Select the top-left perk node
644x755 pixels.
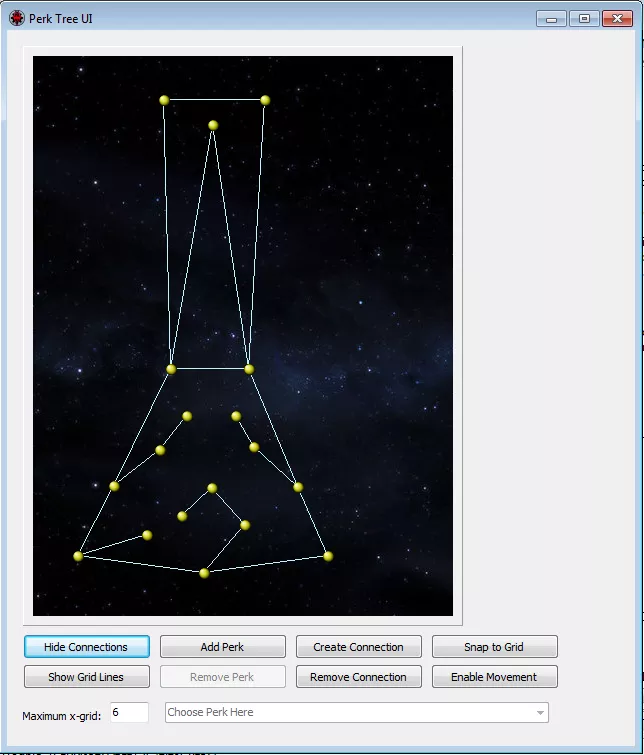click(164, 100)
